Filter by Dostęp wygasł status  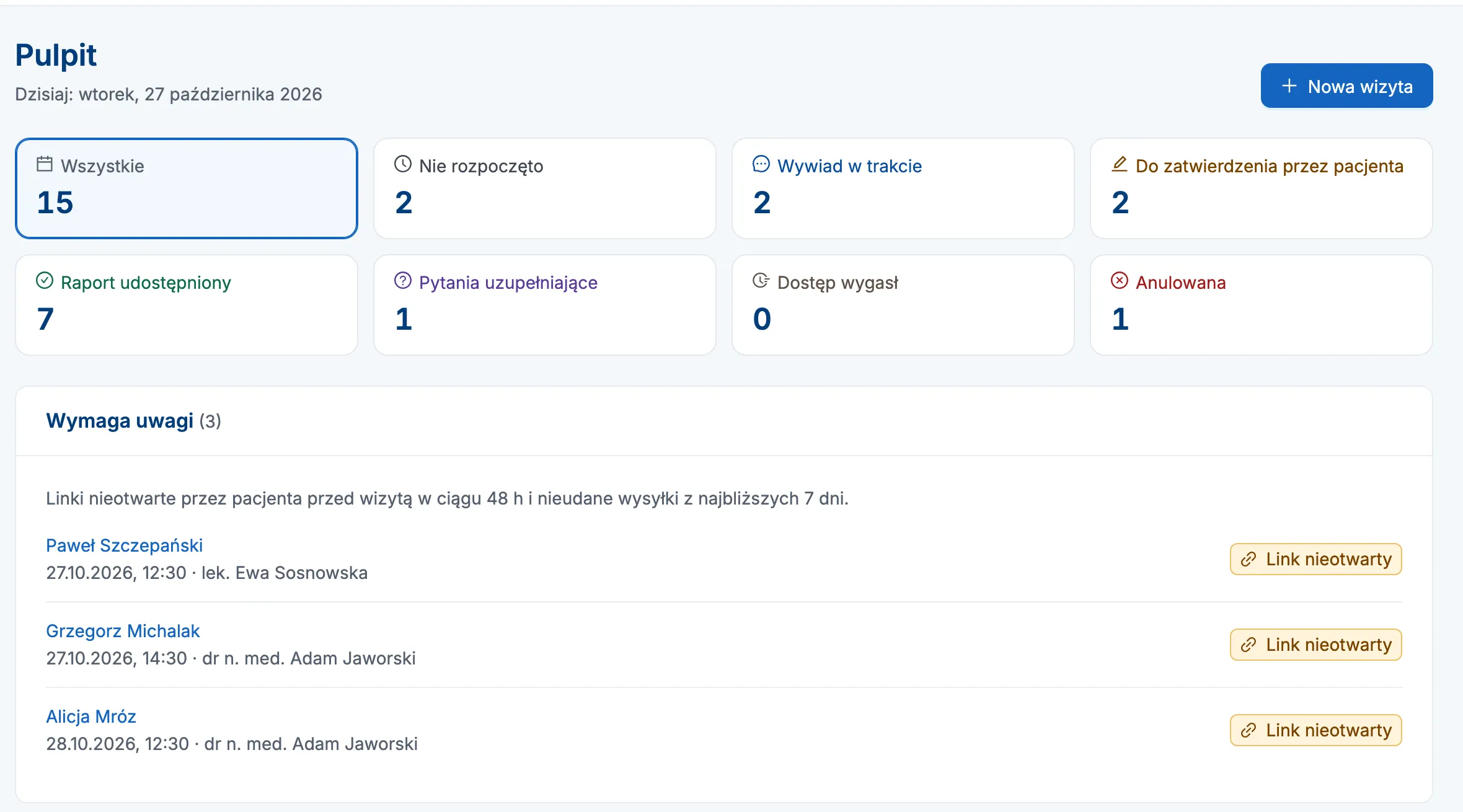[x=903, y=305]
